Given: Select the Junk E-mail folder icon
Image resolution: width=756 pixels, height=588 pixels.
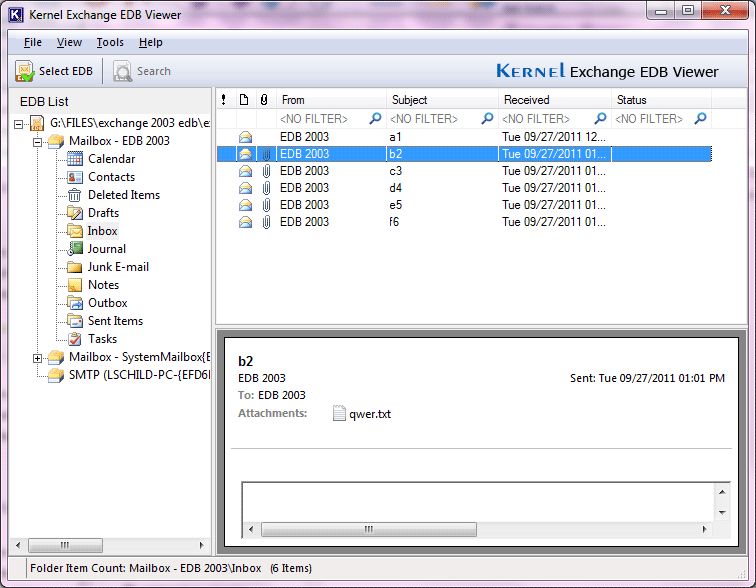Looking at the screenshot, I should click(75, 267).
